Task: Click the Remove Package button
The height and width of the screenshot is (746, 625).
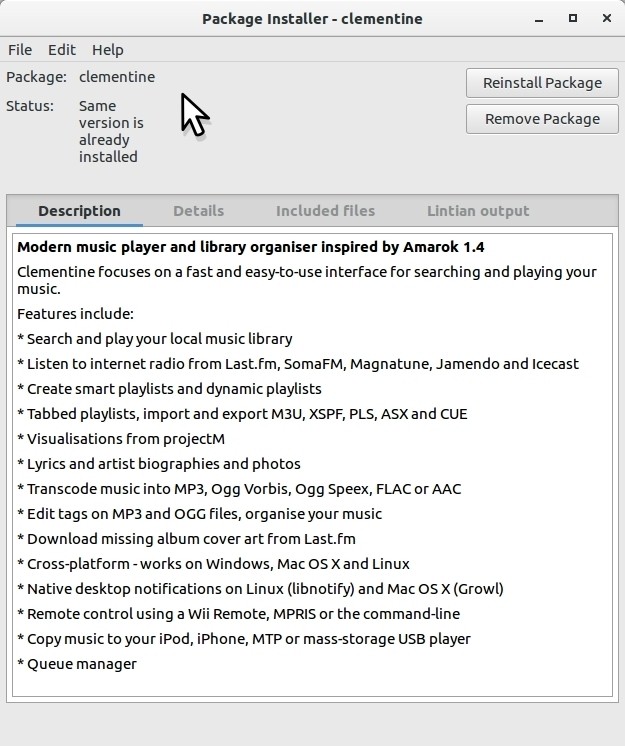Action: 542,119
